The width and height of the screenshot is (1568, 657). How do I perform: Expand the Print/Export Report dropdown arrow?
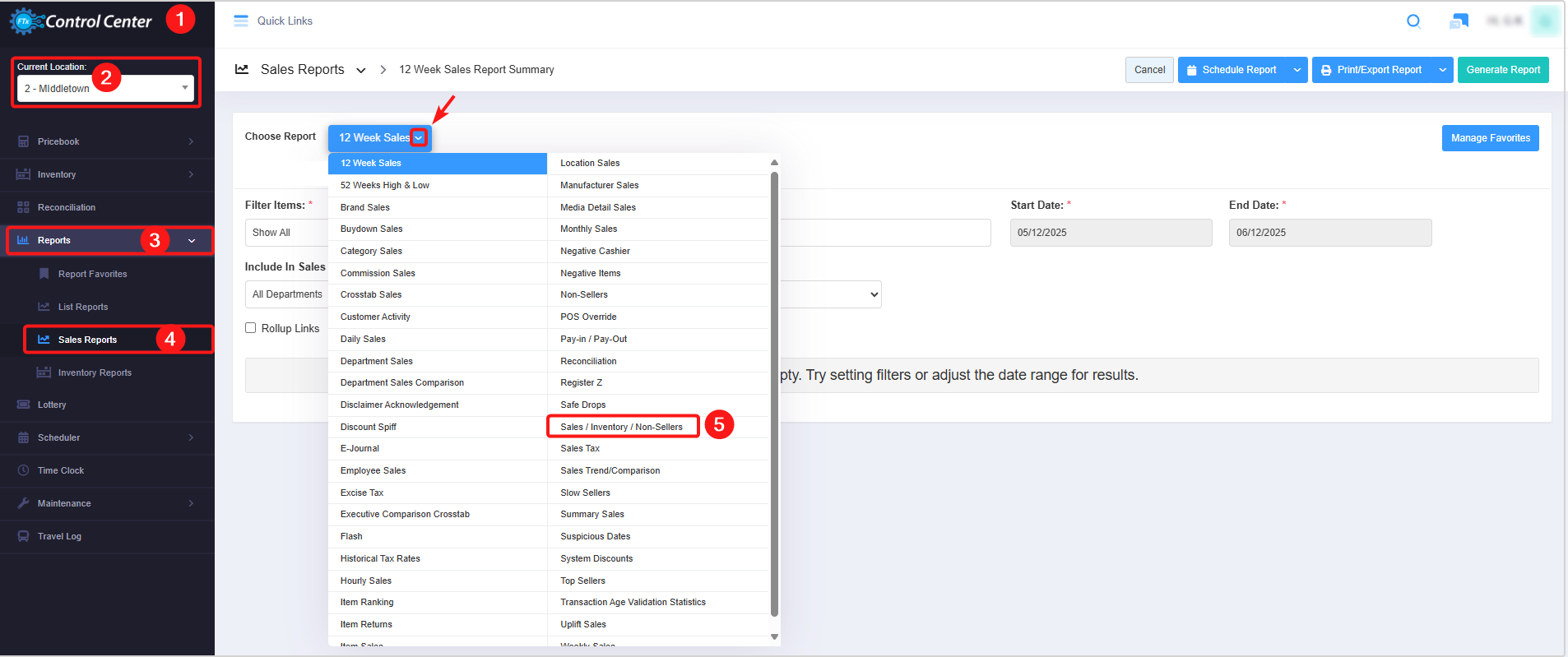1442,70
